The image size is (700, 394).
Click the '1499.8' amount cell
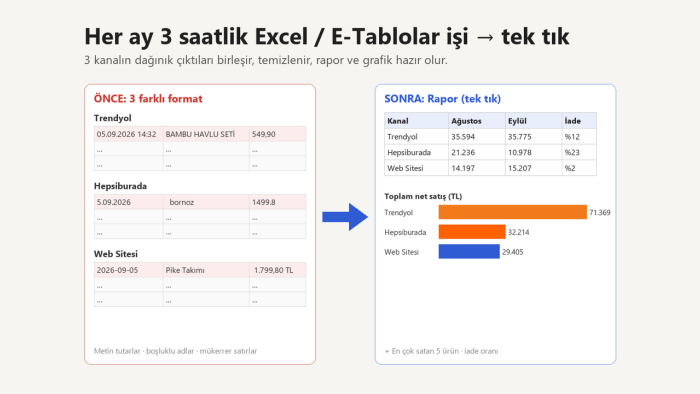tap(277, 202)
